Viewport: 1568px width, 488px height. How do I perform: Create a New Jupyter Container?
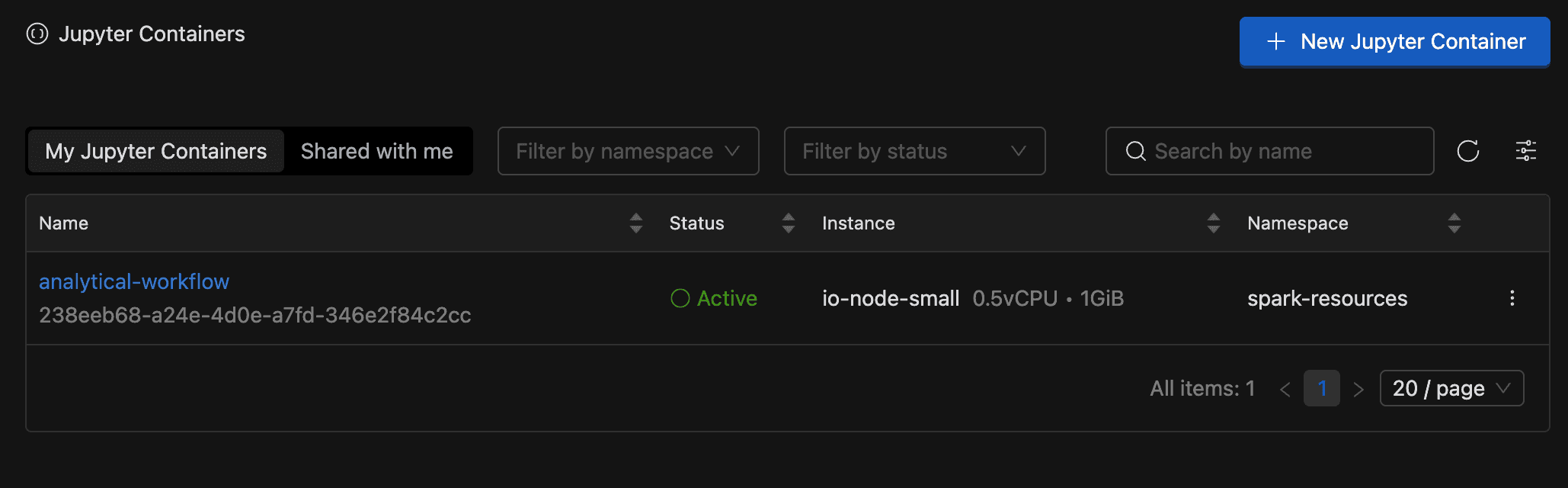click(x=1394, y=42)
